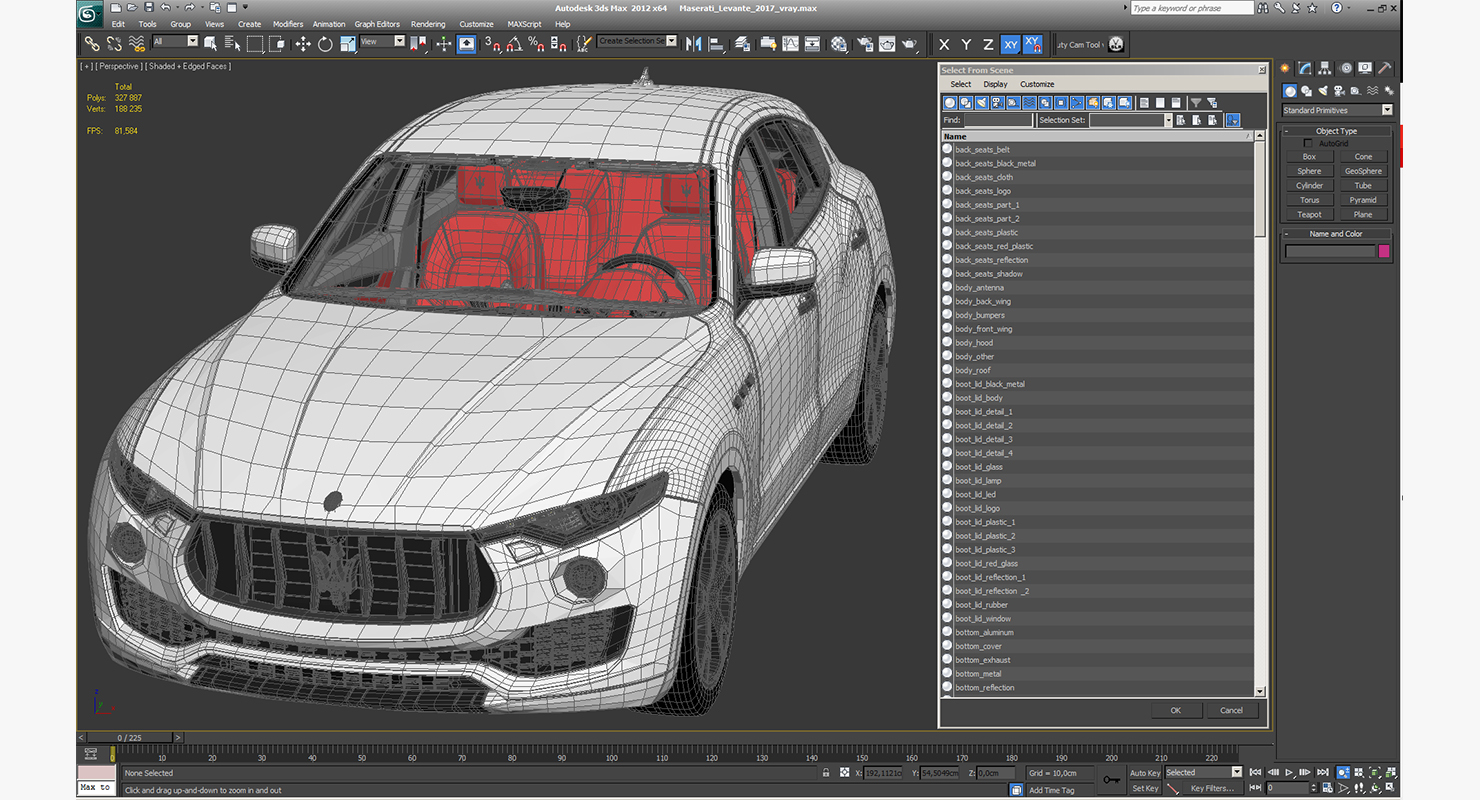
Task: Select the Select and Link tool
Action: click(92, 44)
